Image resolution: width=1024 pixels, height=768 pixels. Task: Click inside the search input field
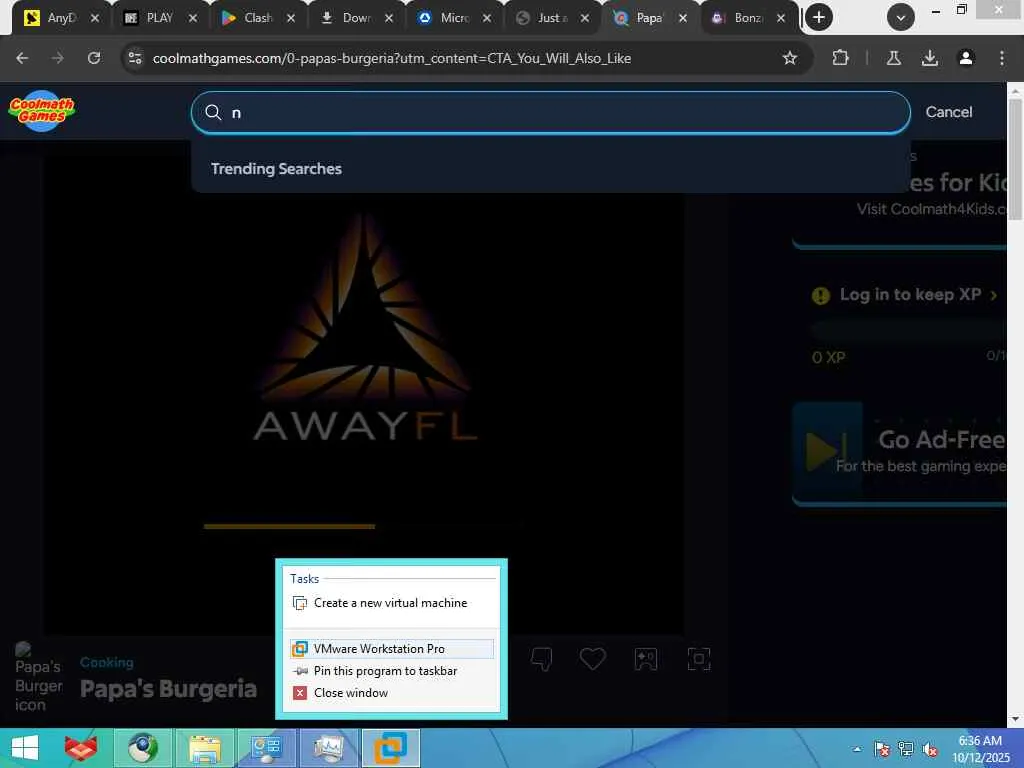pos(551,112)
